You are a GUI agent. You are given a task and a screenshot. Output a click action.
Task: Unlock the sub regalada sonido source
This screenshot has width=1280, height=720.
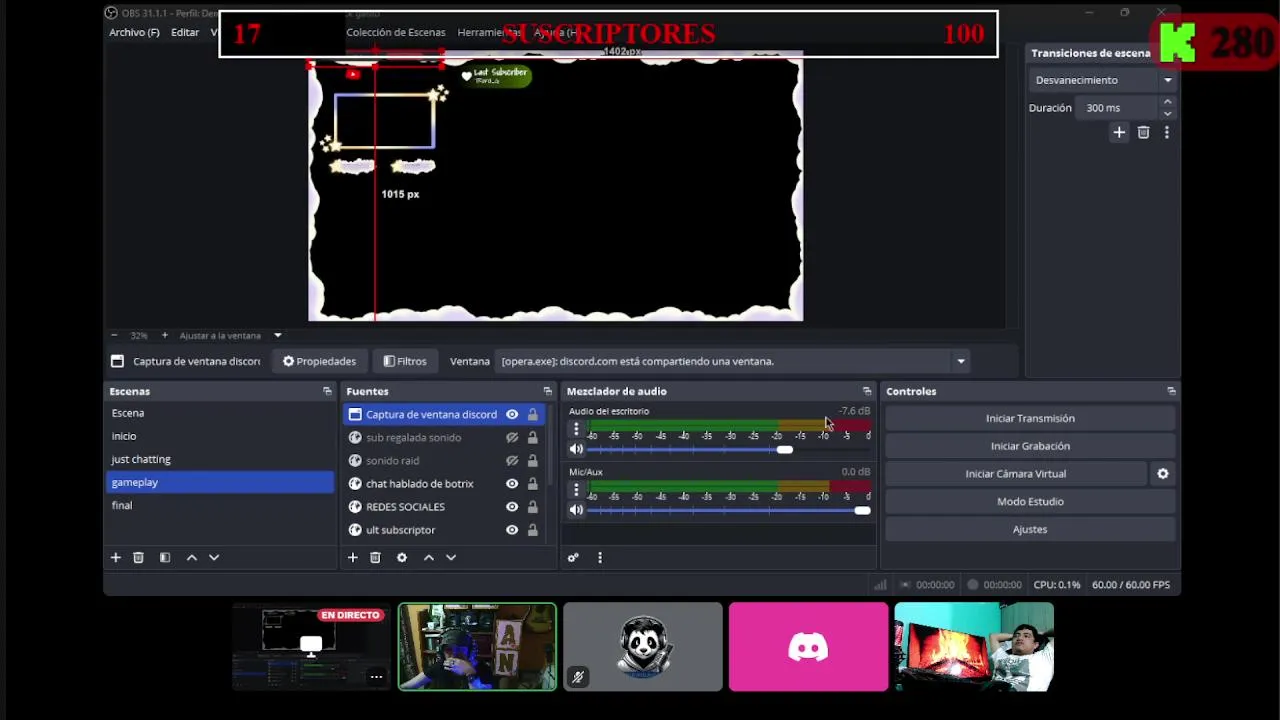532,437
